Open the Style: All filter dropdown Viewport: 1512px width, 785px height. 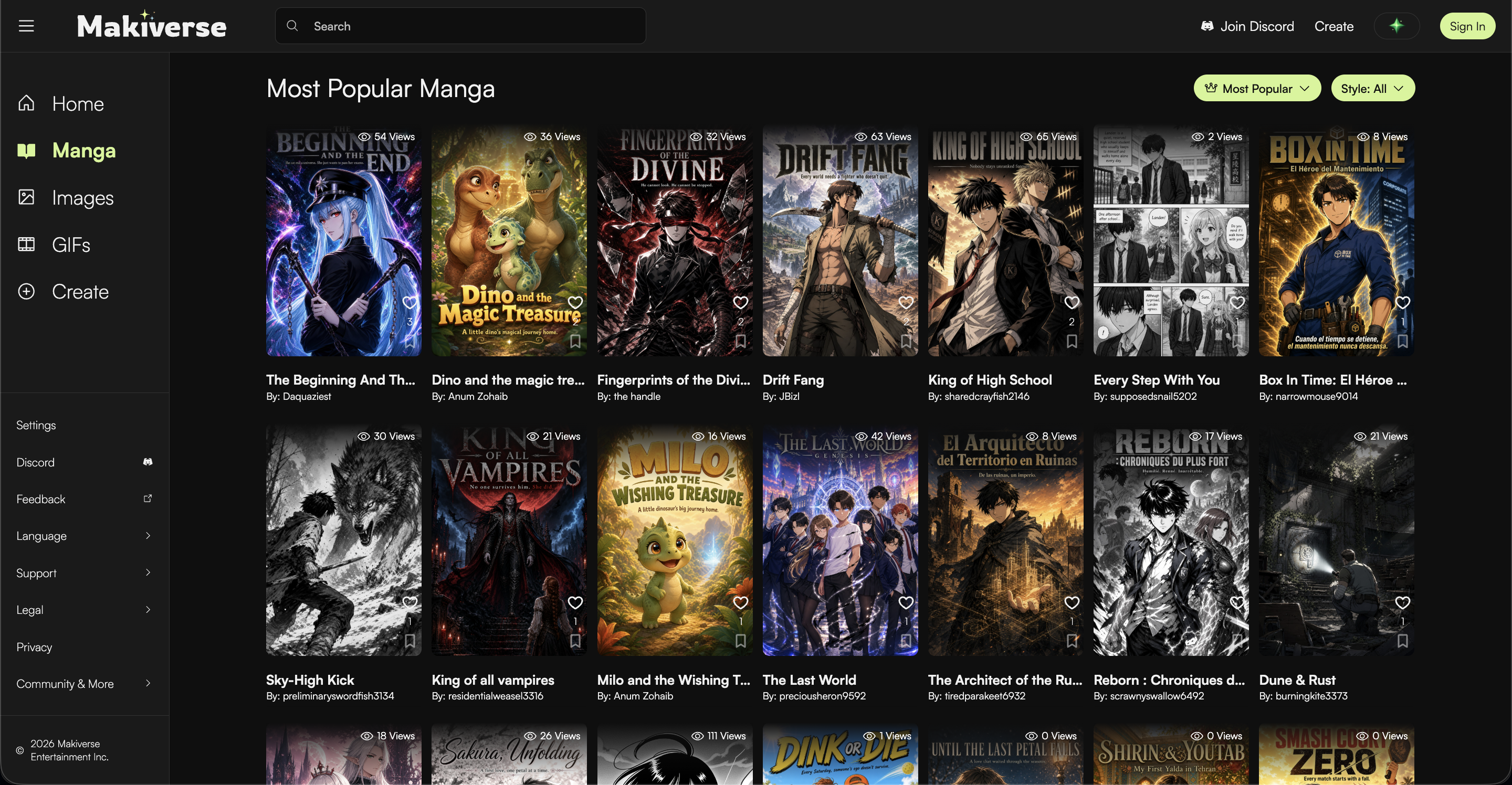(x=1373, y=88)
